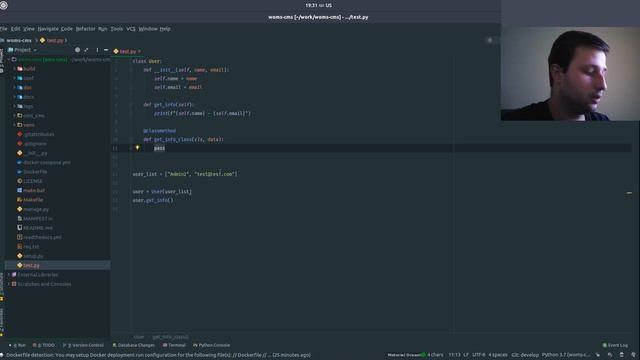Select the .gitattributes file
640x360 pixels.
(38, 134)
